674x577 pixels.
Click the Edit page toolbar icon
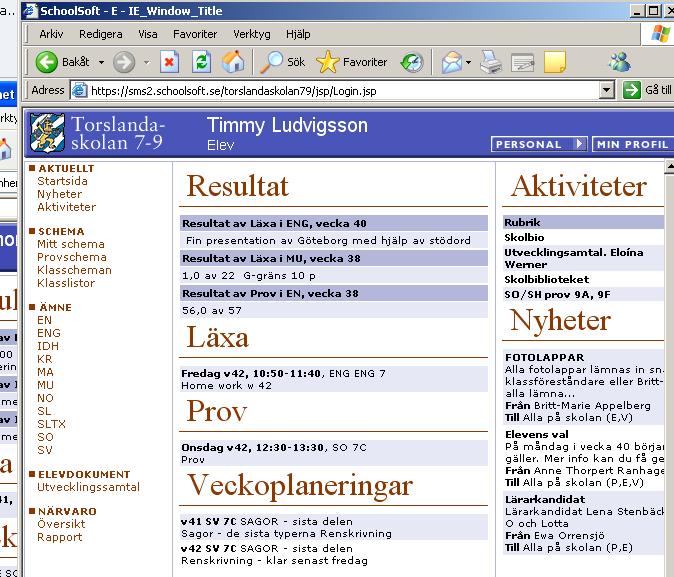(x=523, y=63)
